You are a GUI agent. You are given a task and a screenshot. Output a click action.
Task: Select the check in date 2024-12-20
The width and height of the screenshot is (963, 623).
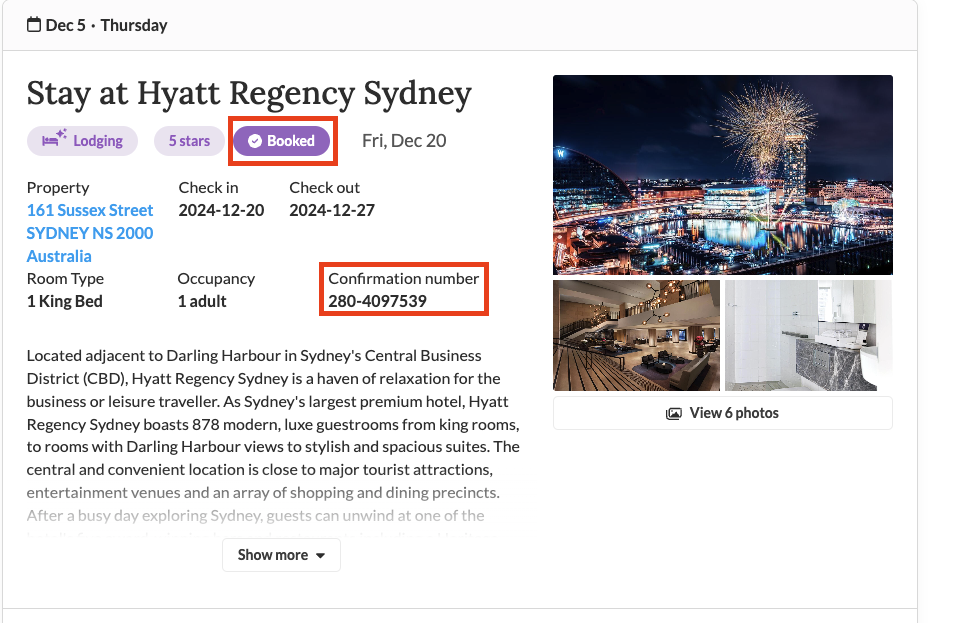tap(221, 210)
